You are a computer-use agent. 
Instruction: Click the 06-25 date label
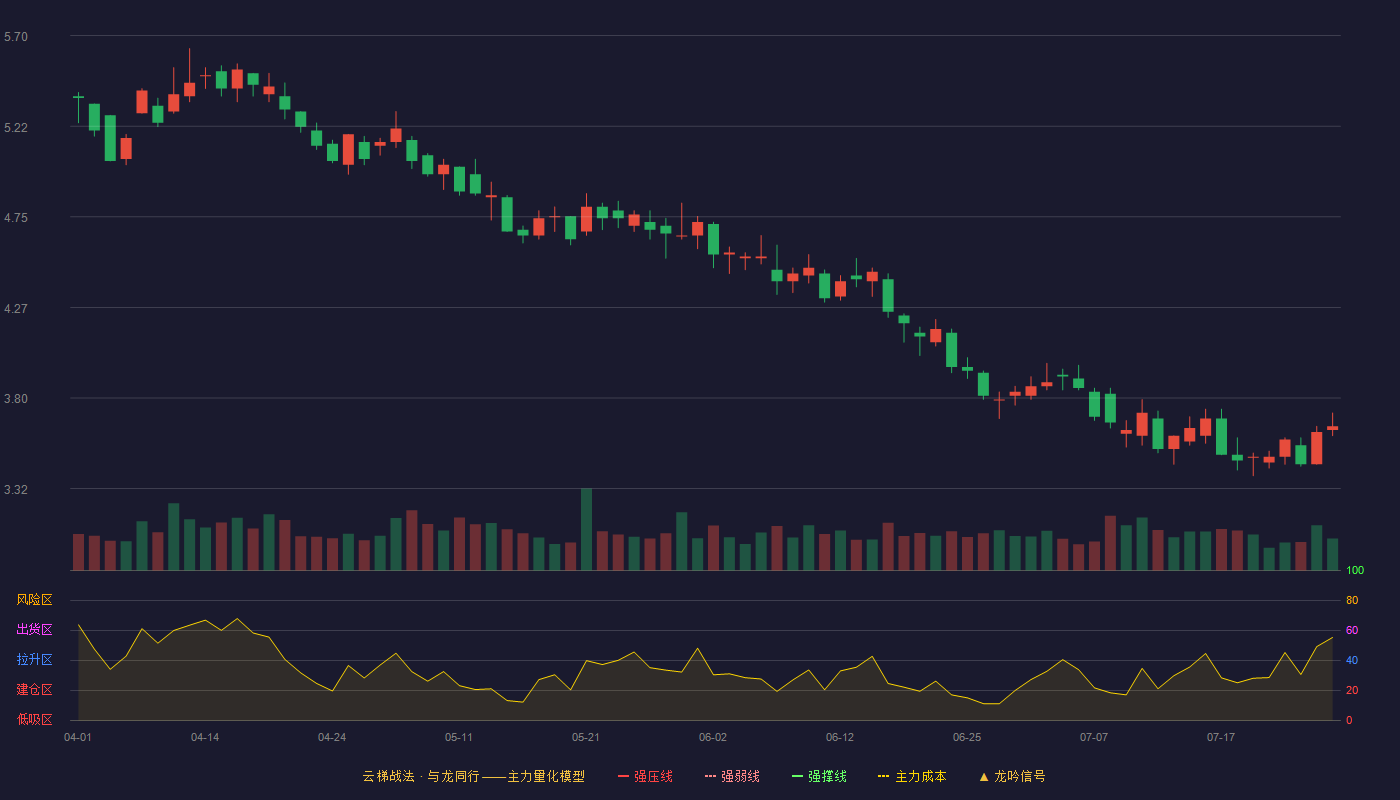pyautogui.click(x=967, y=737)
